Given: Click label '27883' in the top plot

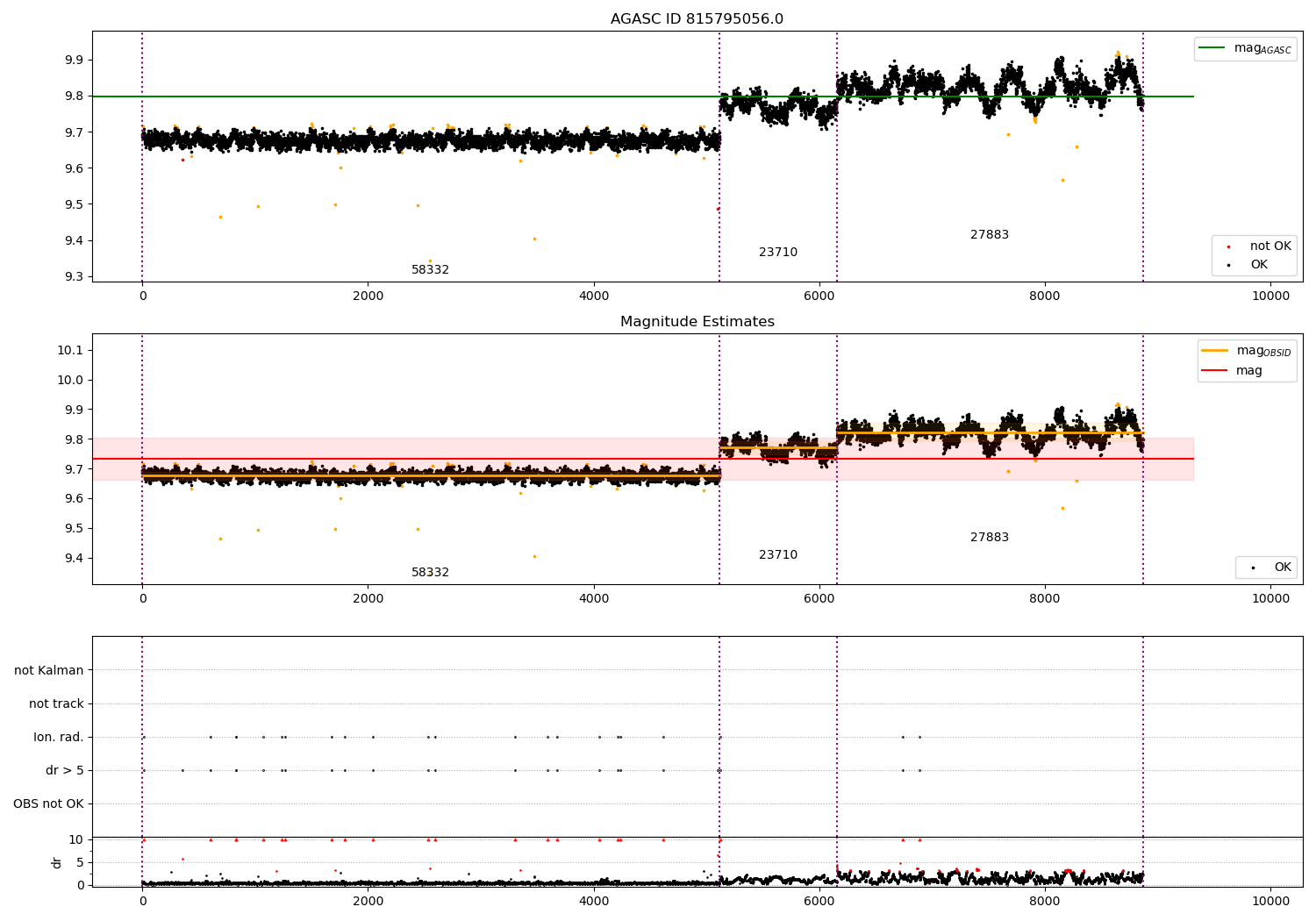Looking at the screenshot, I should point(990,235).
